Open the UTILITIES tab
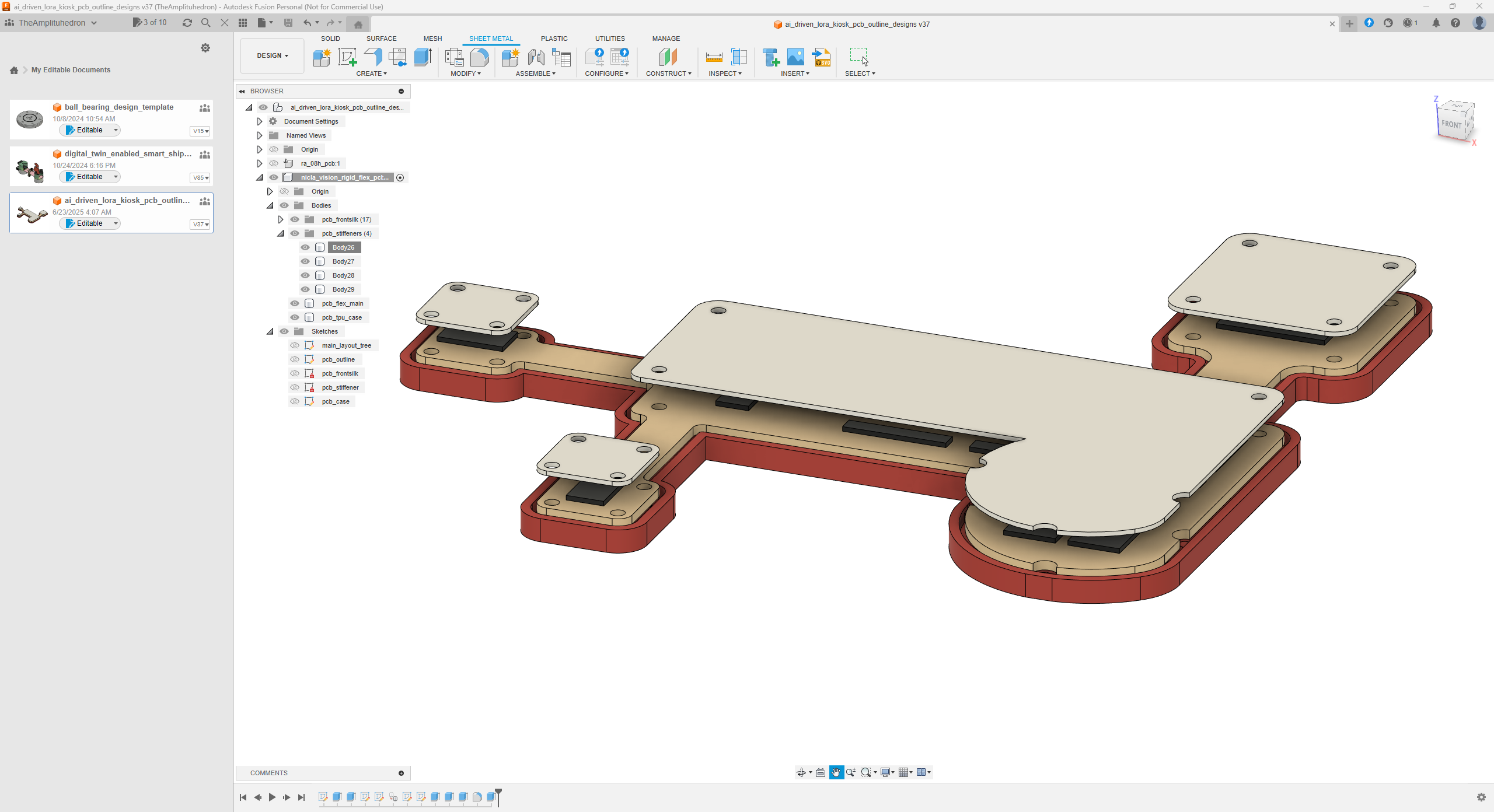 (x=609, y=38)
